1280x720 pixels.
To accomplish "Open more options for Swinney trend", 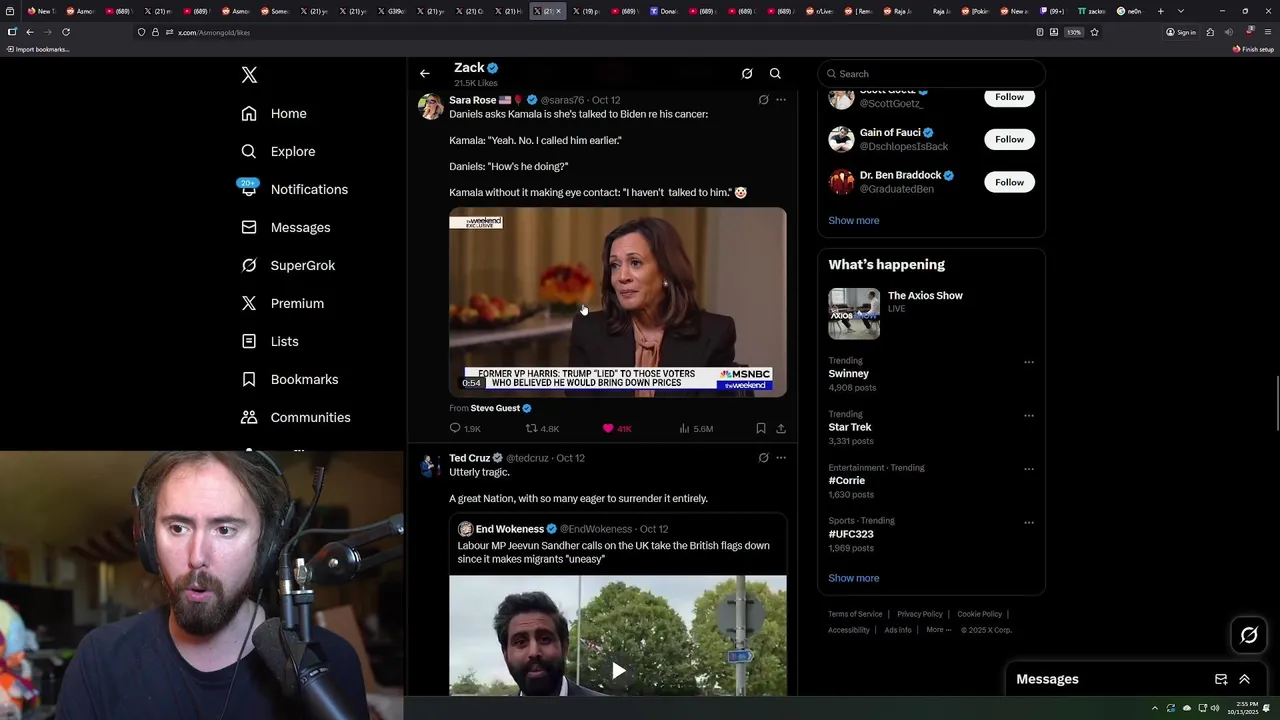I will [x=1028, y=362].
